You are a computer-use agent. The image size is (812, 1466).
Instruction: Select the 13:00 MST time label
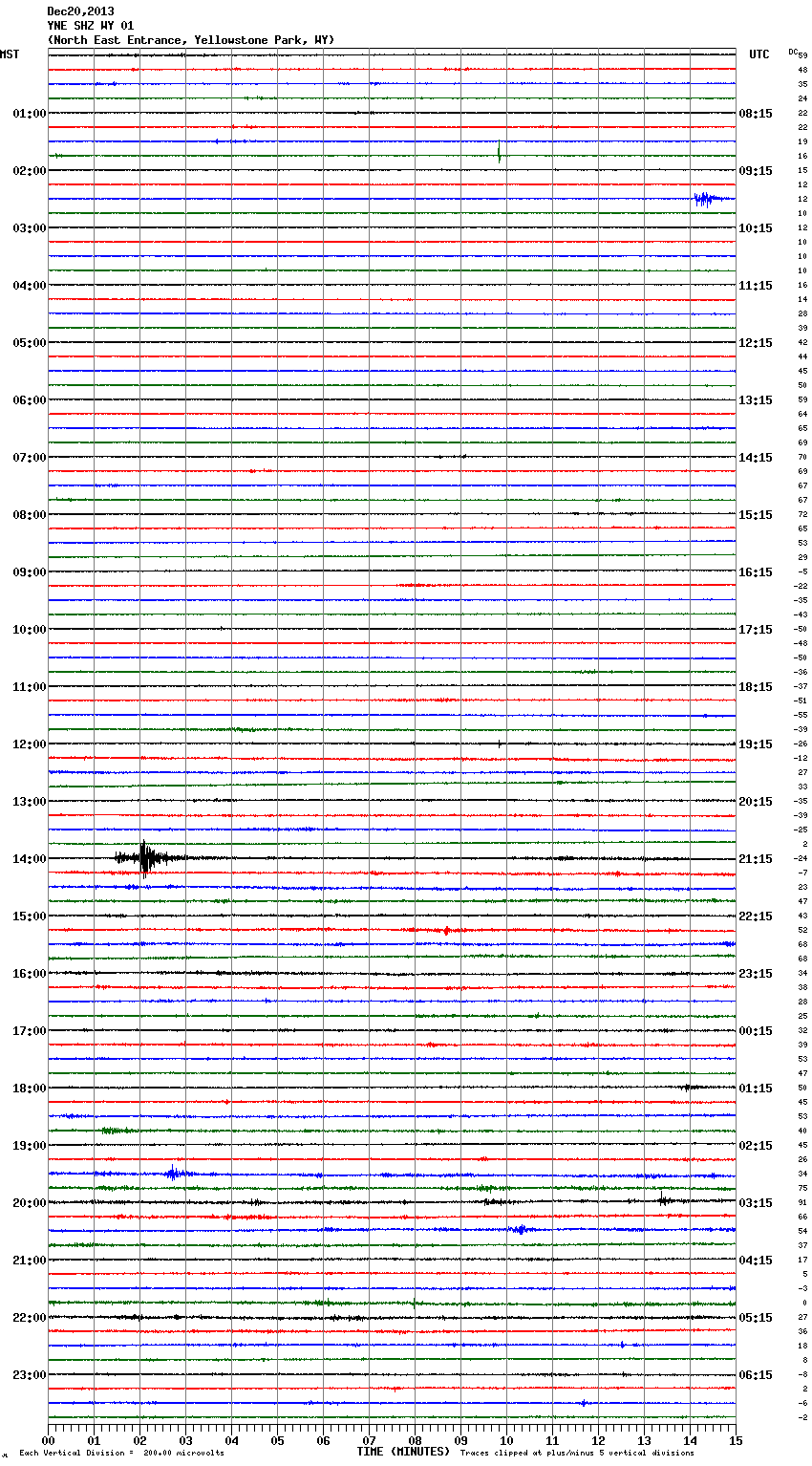[30, 802]
